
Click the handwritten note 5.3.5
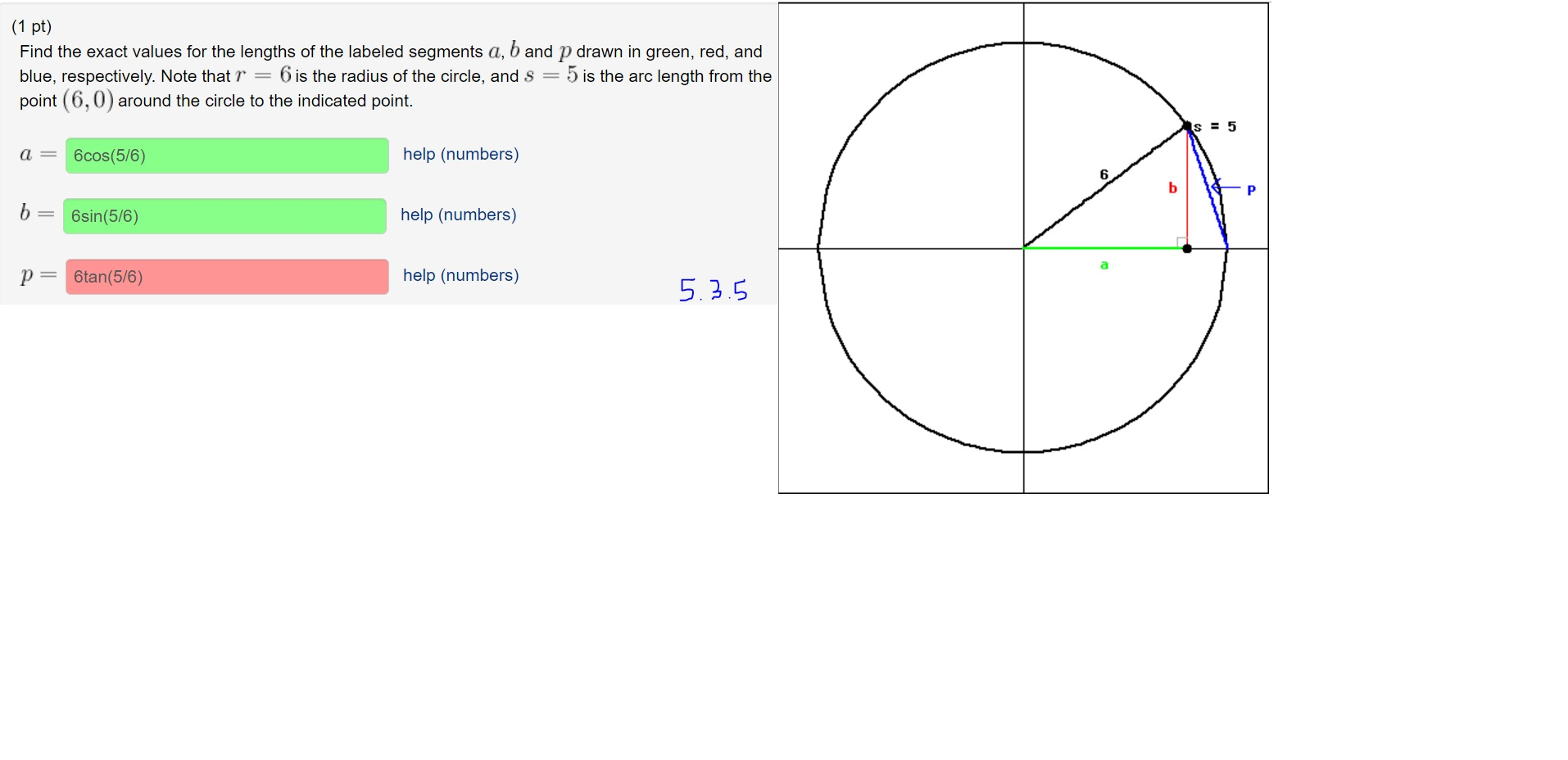pos(712,288)
